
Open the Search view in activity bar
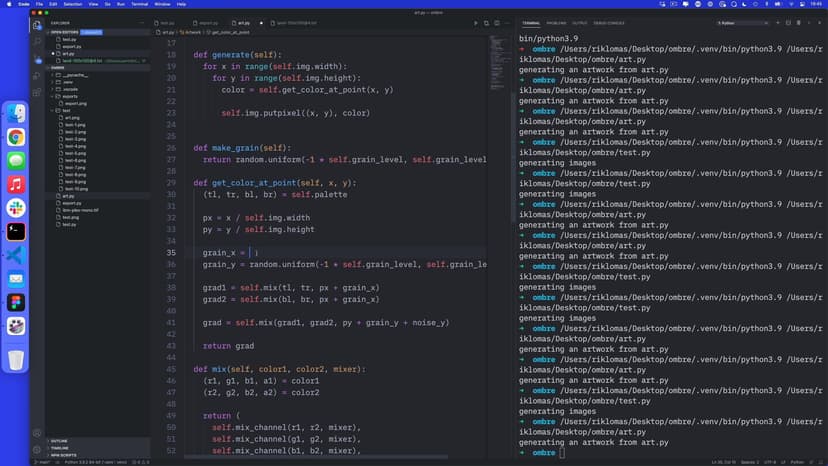(x=38, y=39)
